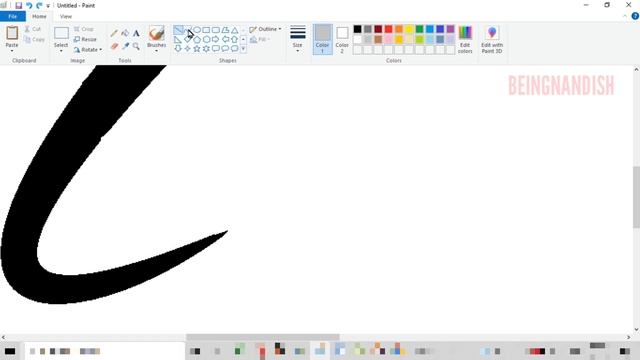Choose the Line shape
This screenshot has width=640, height=360.
[178, 30]
